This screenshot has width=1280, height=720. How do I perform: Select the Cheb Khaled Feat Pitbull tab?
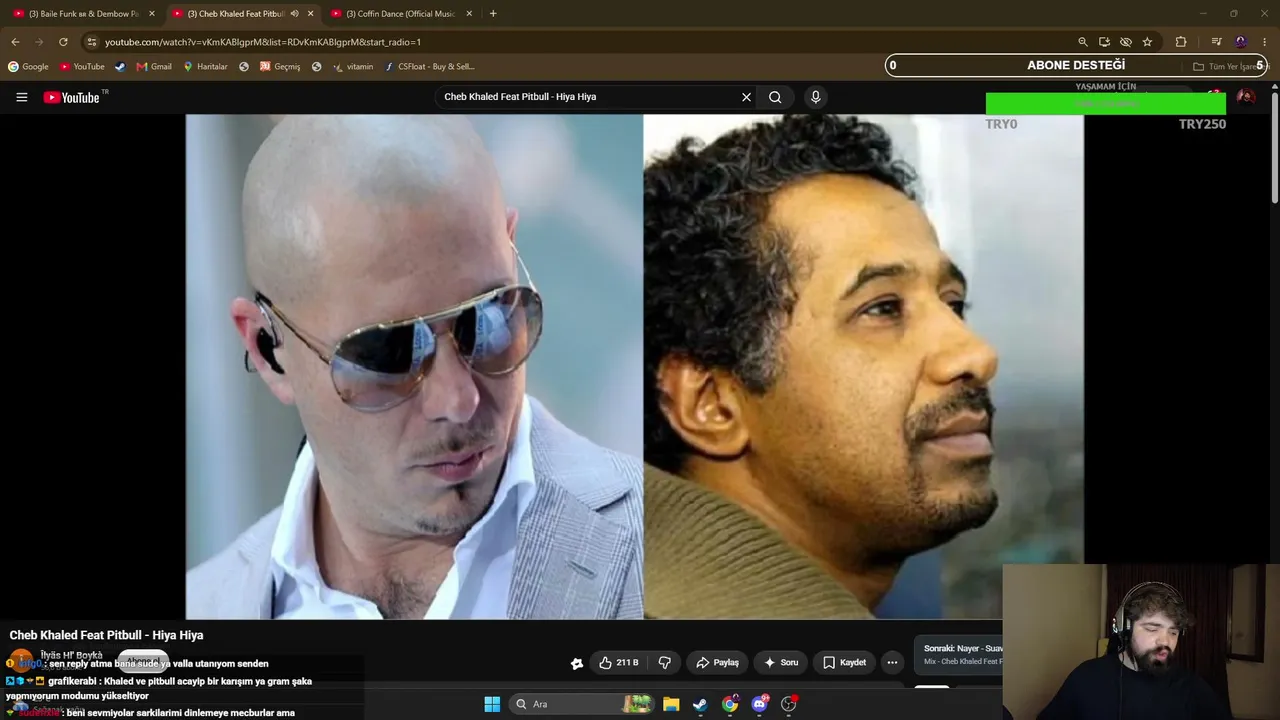(235, 14)
